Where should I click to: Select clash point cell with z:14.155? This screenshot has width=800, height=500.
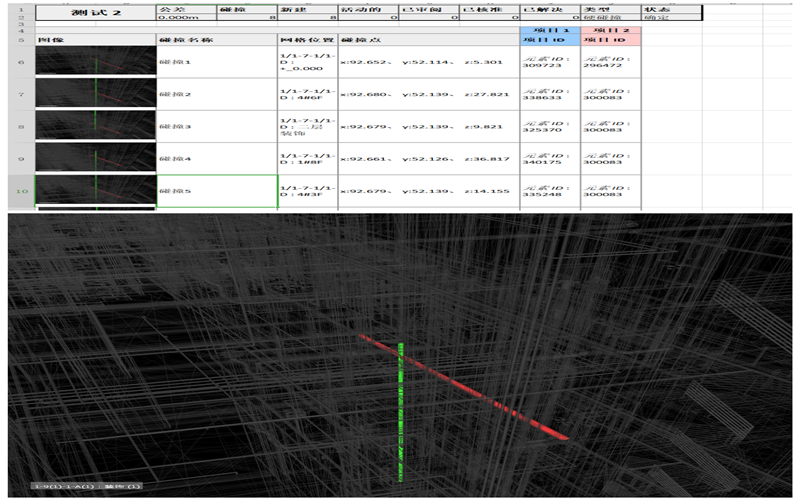tap(429, 191)
